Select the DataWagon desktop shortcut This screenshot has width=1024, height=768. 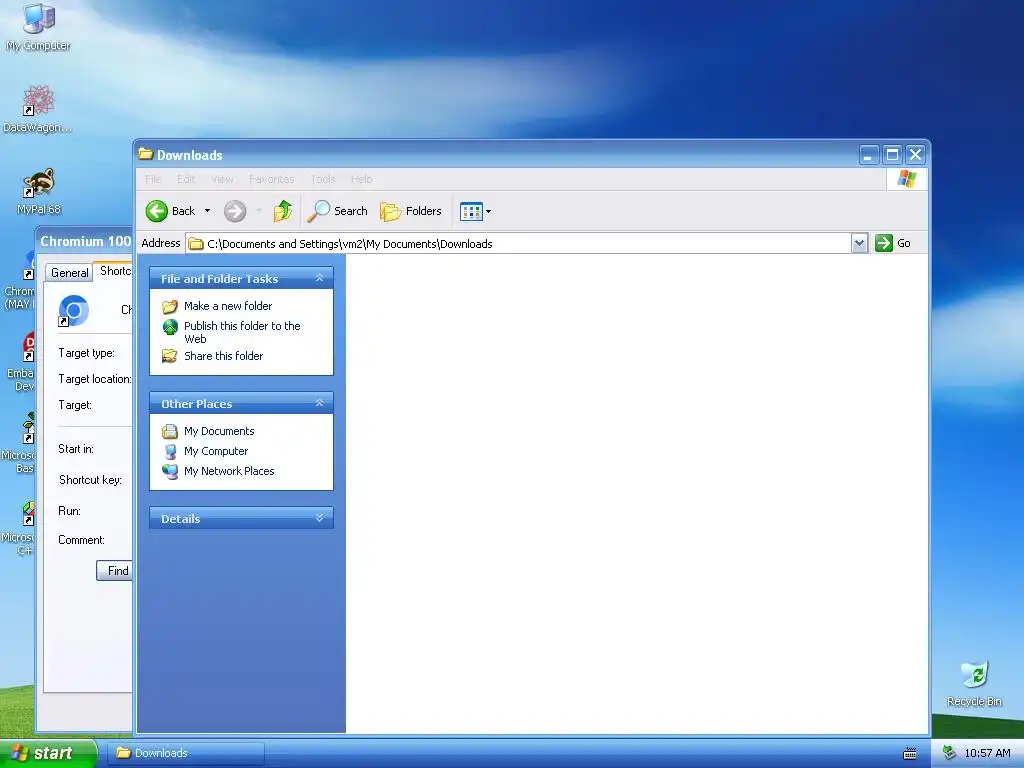pyautogui.click(x=38, y=110)
